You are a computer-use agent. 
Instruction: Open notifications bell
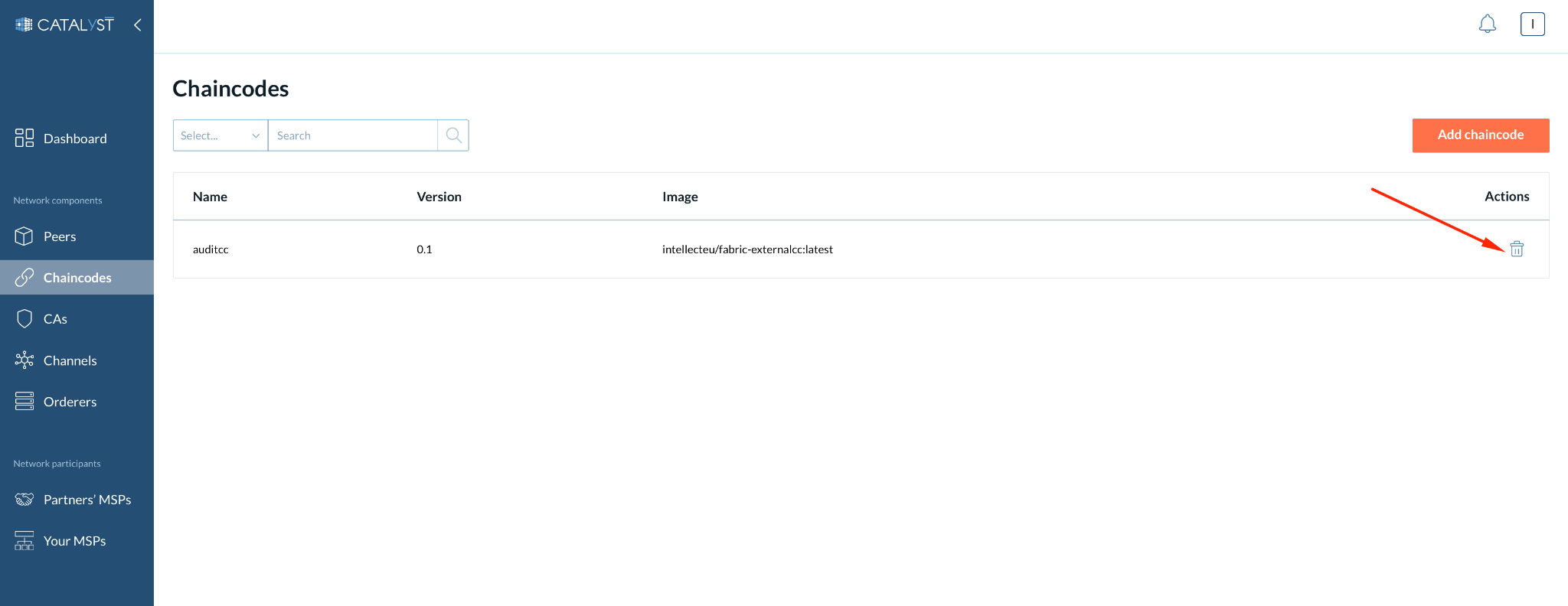(x=1487, y=24)
